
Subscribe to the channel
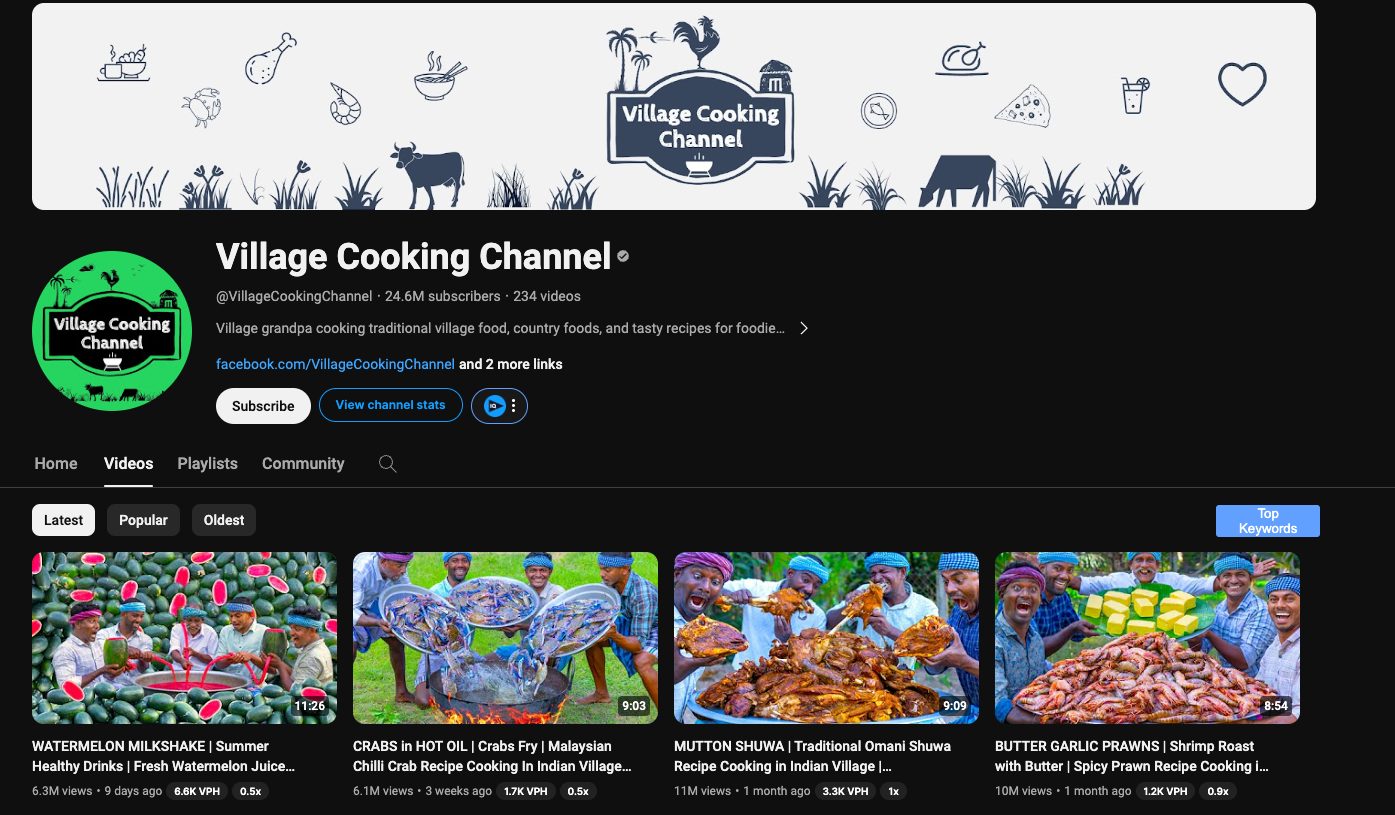(x=263, y=406)
